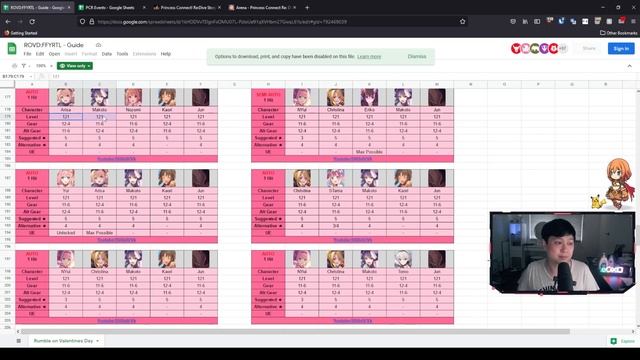Open the Edit menu

click(x=40, y=54)
